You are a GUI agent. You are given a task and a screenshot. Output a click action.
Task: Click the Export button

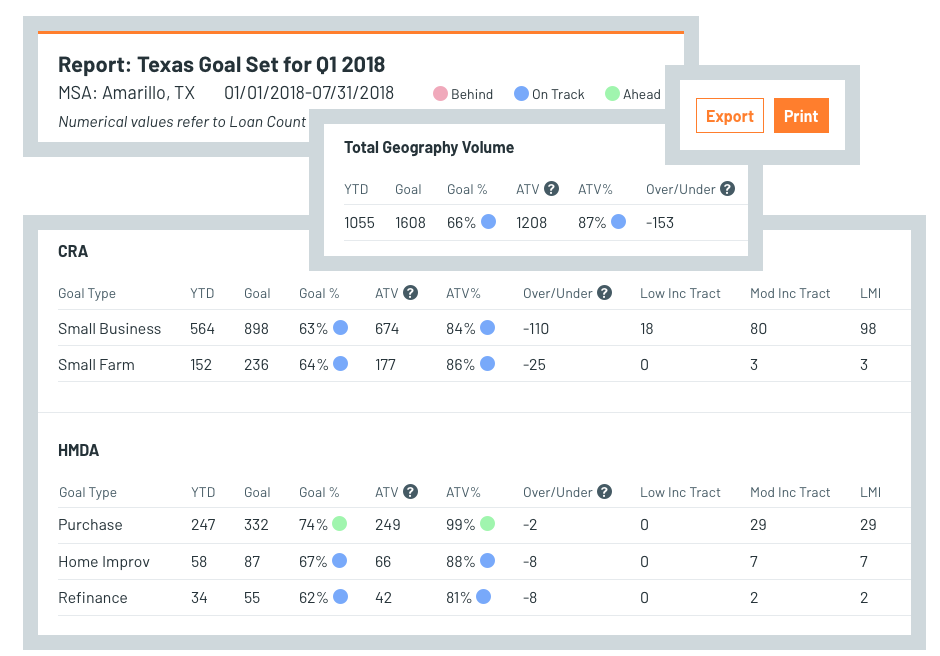[729, 115]
